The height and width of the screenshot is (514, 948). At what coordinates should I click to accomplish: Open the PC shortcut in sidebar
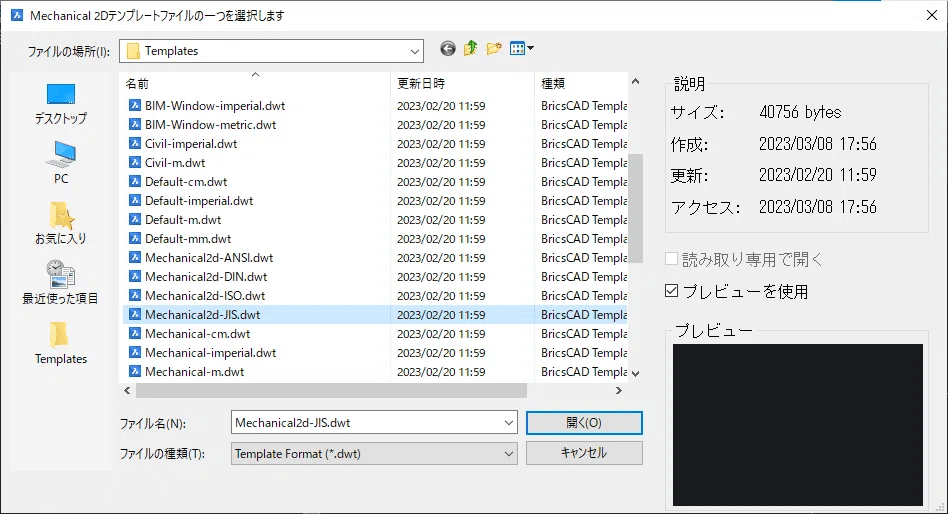[x=60, y=162]
